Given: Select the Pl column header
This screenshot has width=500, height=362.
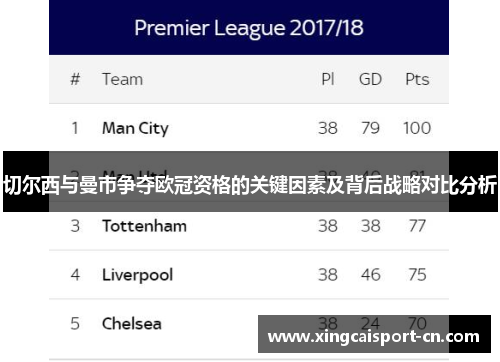Looking at the screenshot, I should (328, 79).
